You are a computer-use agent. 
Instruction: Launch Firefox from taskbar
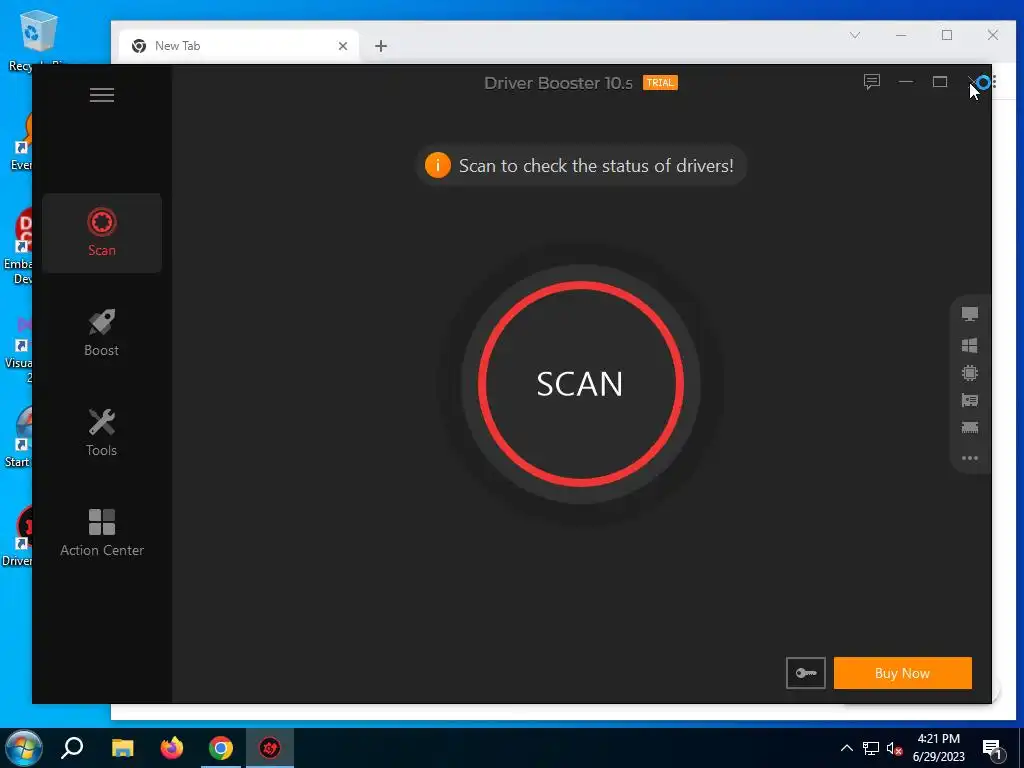(172, 748)
